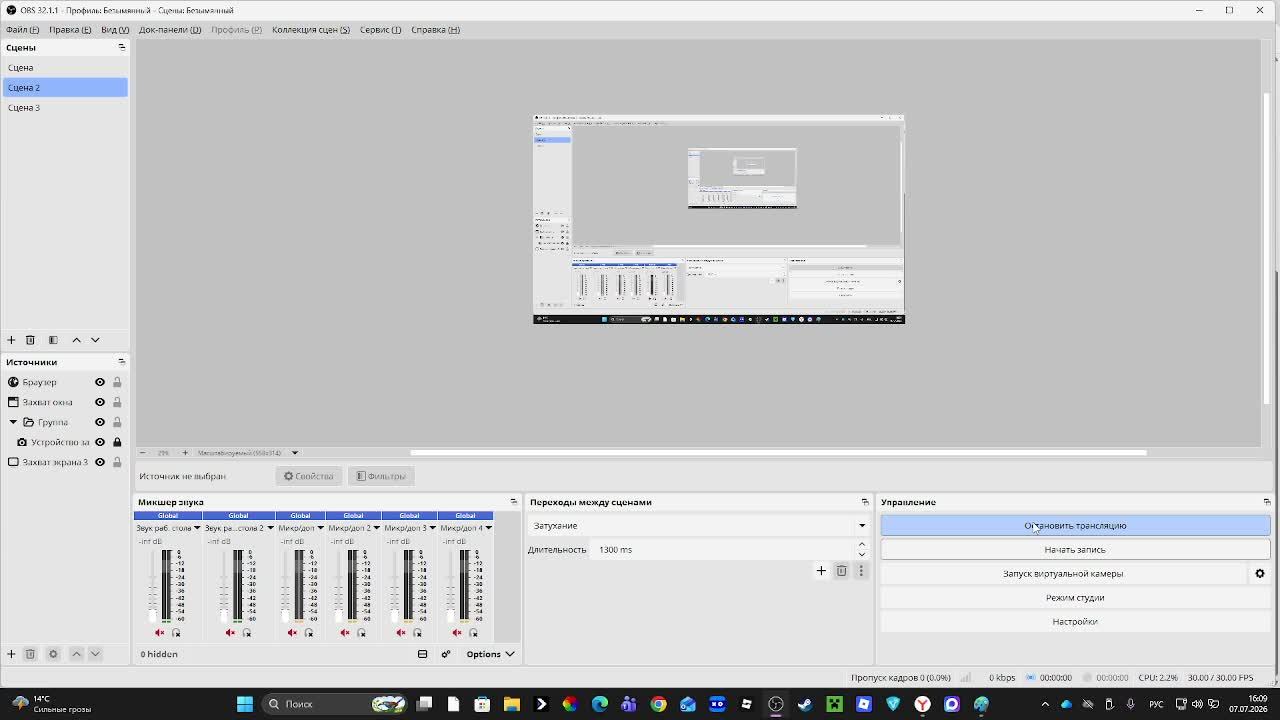Open virtual camera settings gear
The image size is (1280, 720).
point(1260,574)
